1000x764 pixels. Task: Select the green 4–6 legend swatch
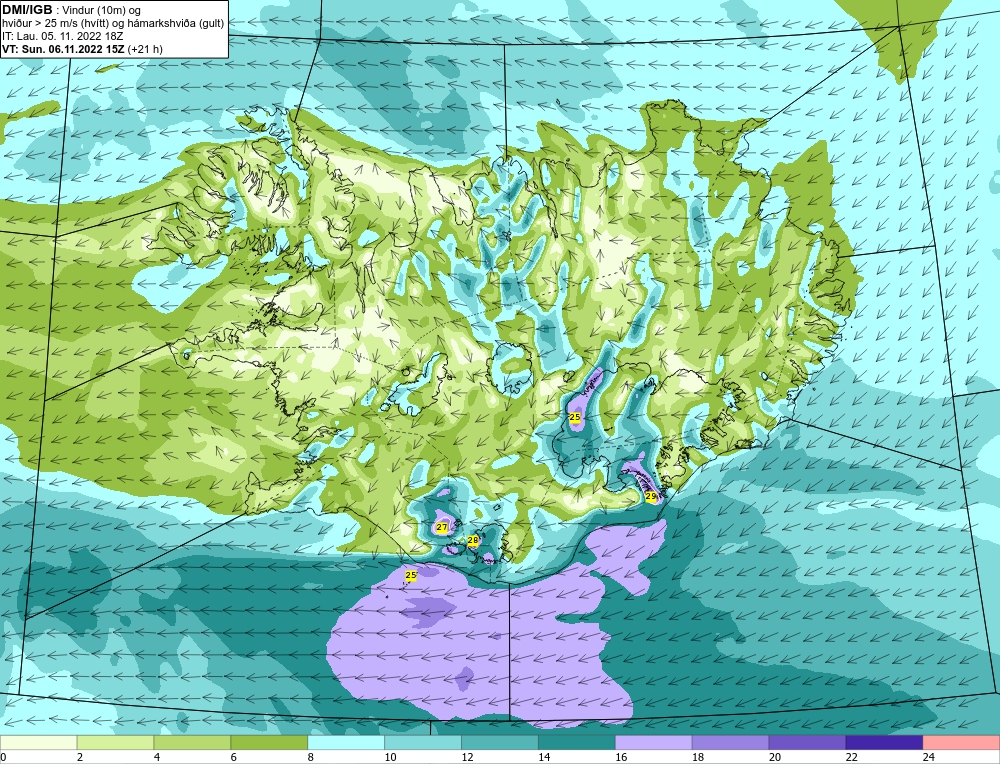[x=193, y=743]
